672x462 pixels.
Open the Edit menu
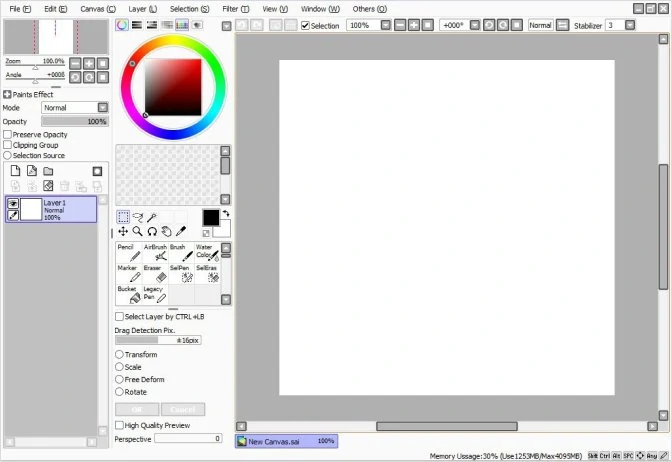click(55, 9)
